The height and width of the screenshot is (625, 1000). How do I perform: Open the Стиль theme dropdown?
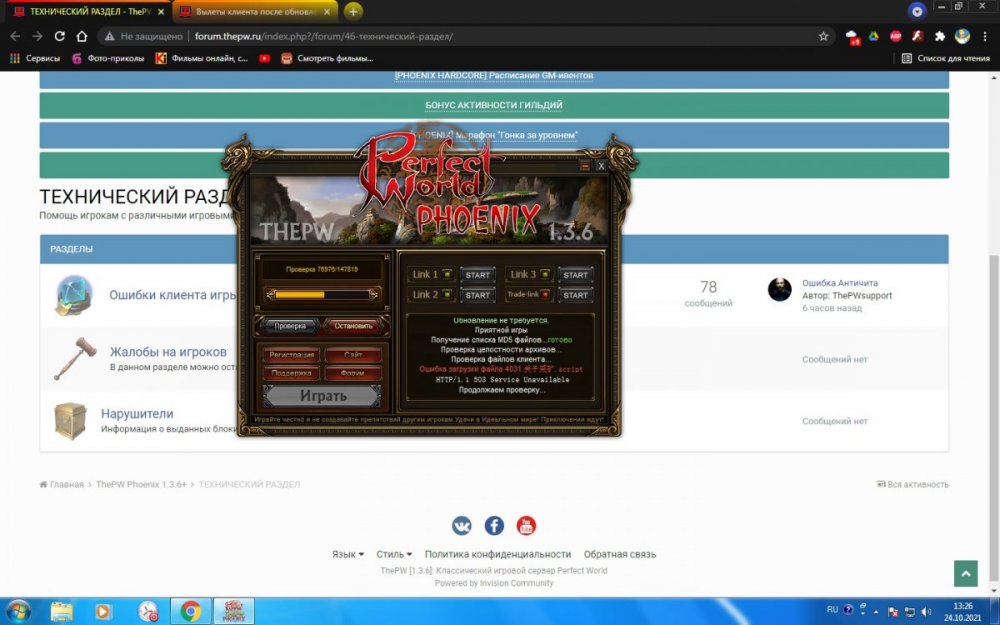394,554
